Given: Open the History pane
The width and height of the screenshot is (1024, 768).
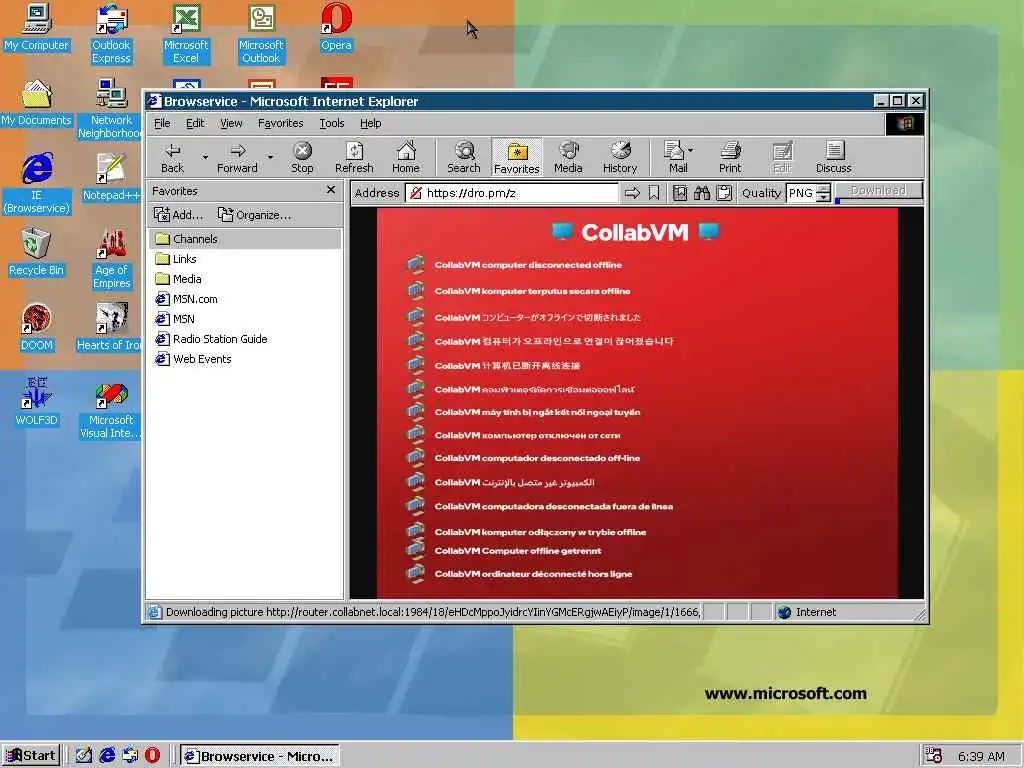Looking at the screenshot, I should (620, 157).
